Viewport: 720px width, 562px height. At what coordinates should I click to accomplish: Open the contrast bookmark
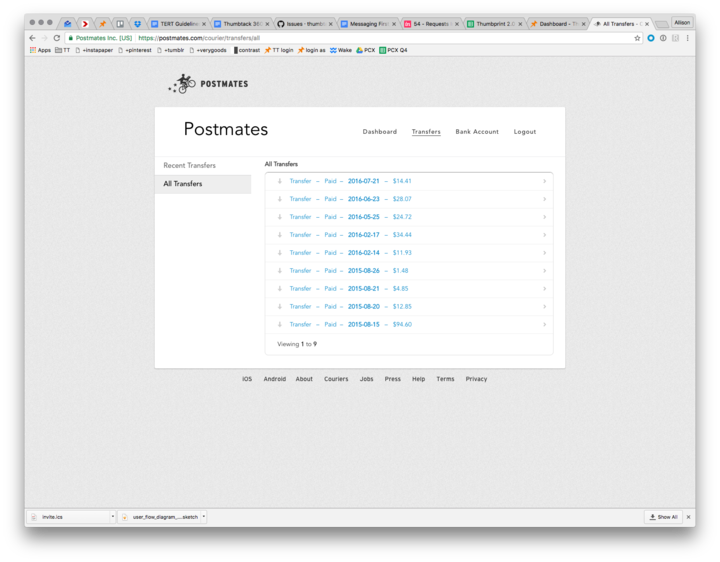point(247,50)
